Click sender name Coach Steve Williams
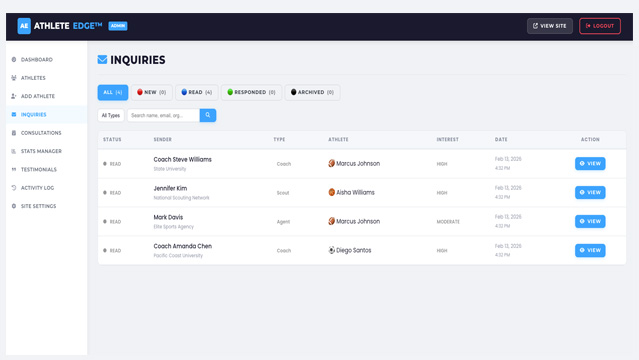 coord(183,159)
